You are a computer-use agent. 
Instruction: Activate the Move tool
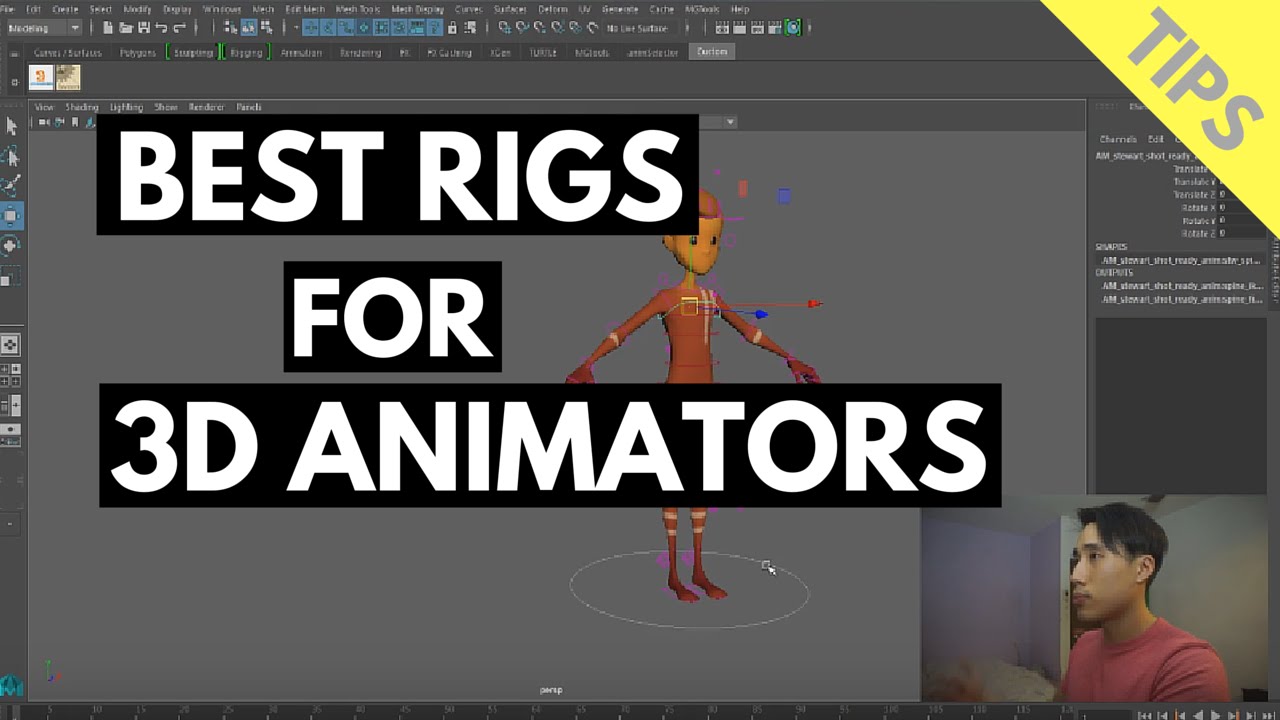(11, 215)
